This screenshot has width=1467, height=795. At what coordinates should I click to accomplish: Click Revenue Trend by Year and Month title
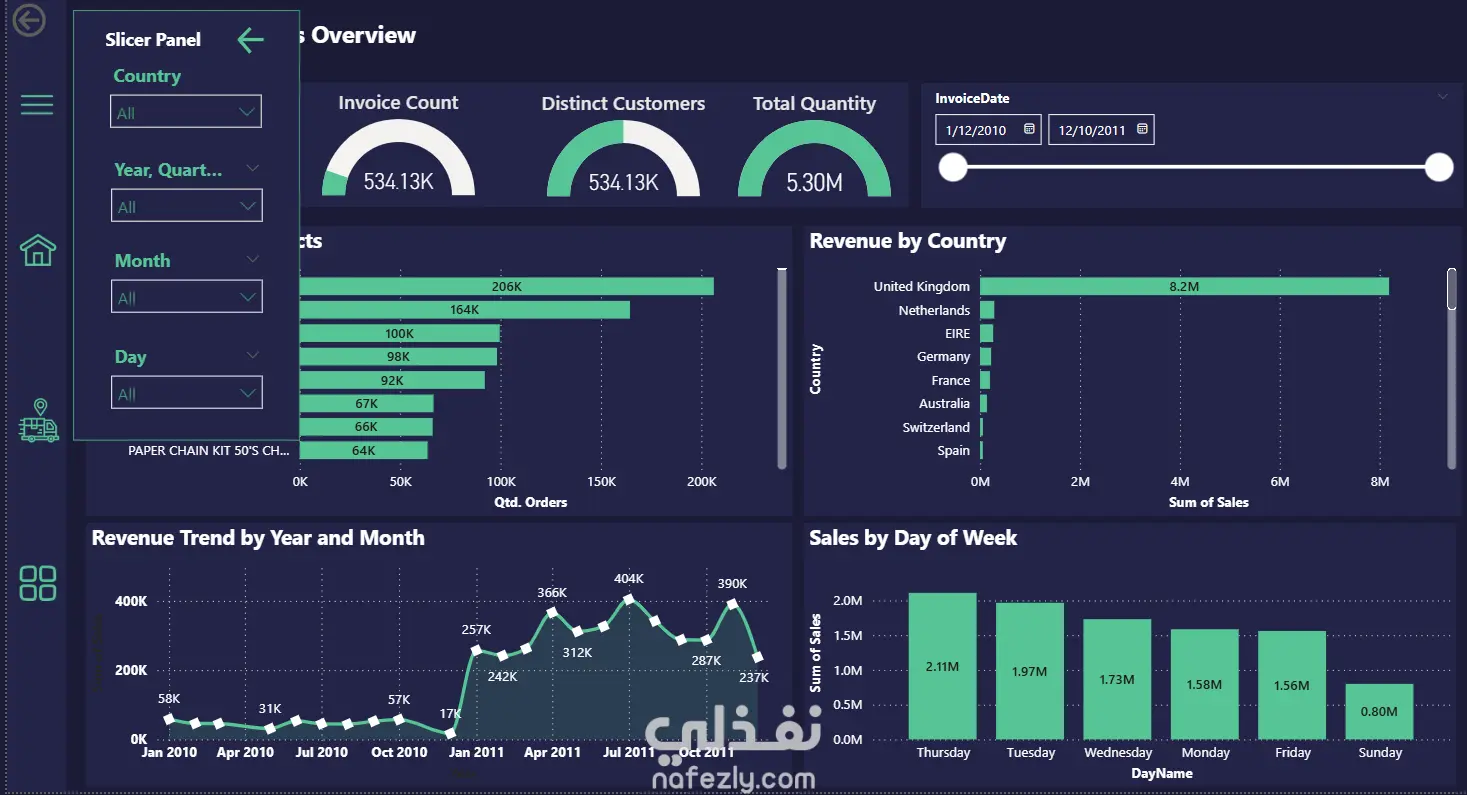click(x=258, y=538)
